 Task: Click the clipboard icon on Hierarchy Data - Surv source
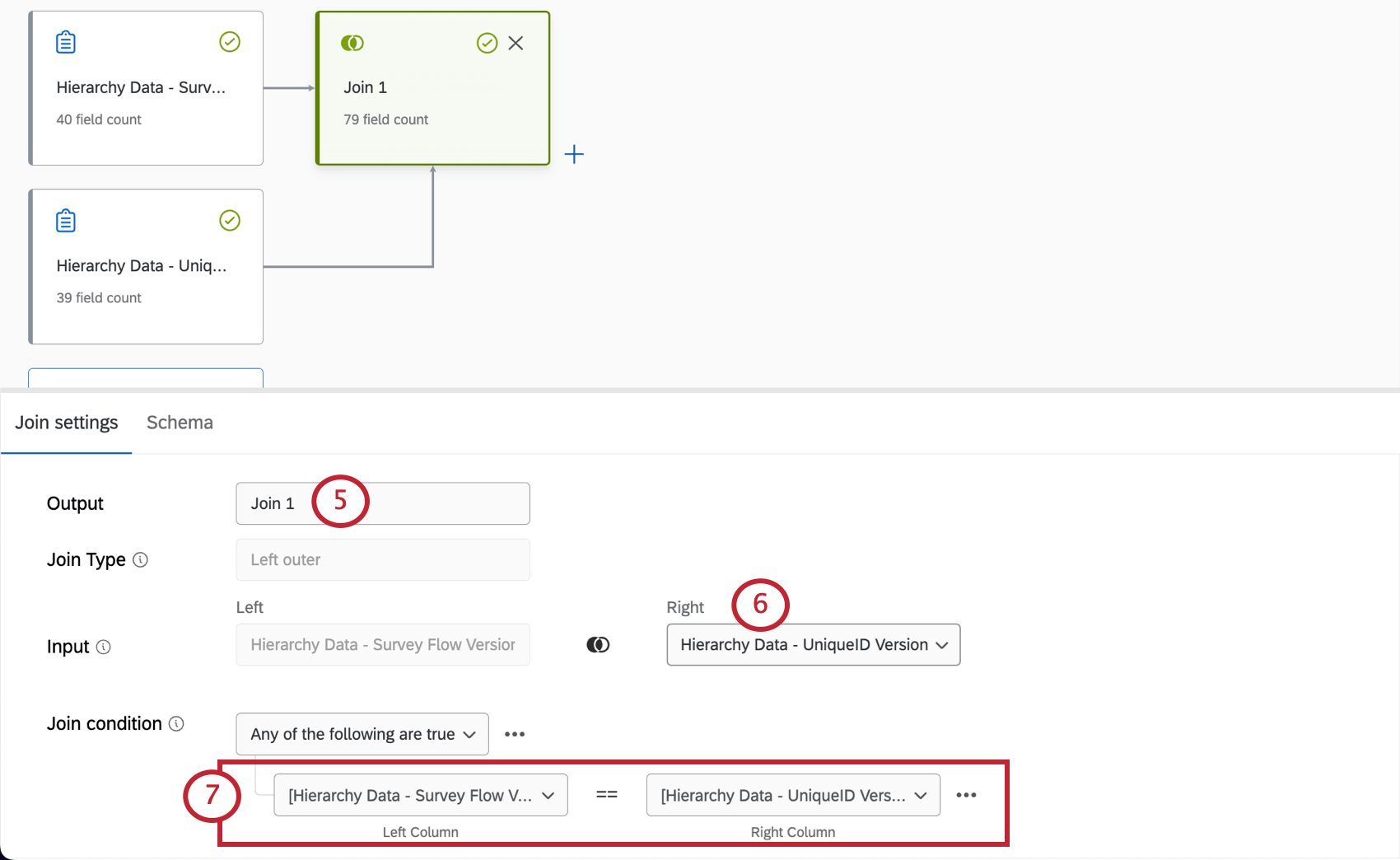(65, 41)
